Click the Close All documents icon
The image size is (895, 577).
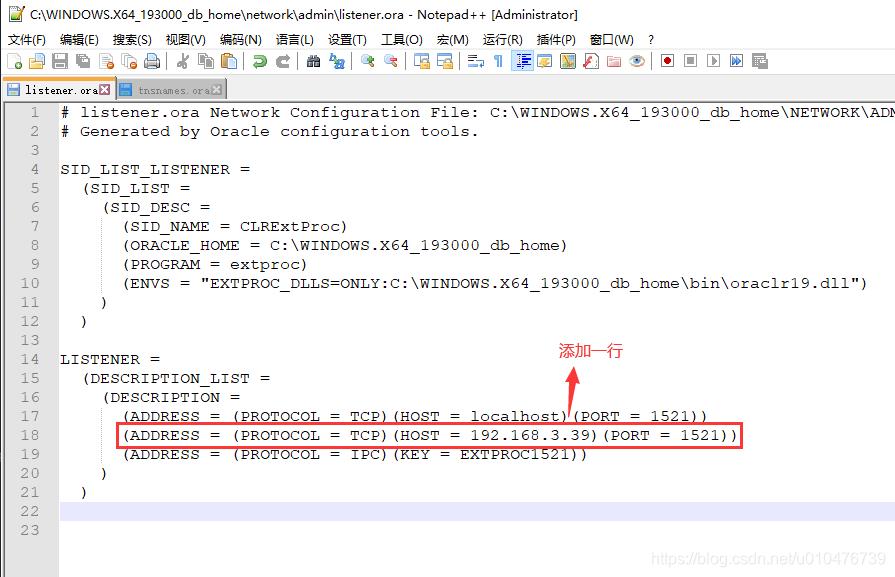click(x=130, y=61)
